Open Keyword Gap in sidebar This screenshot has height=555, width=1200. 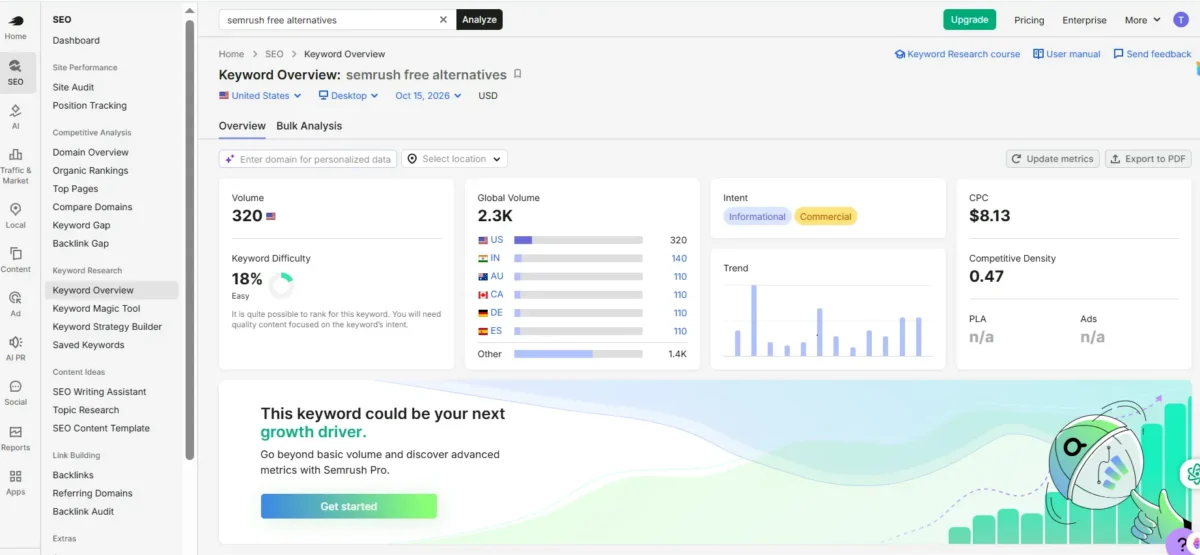coord(82,226)
